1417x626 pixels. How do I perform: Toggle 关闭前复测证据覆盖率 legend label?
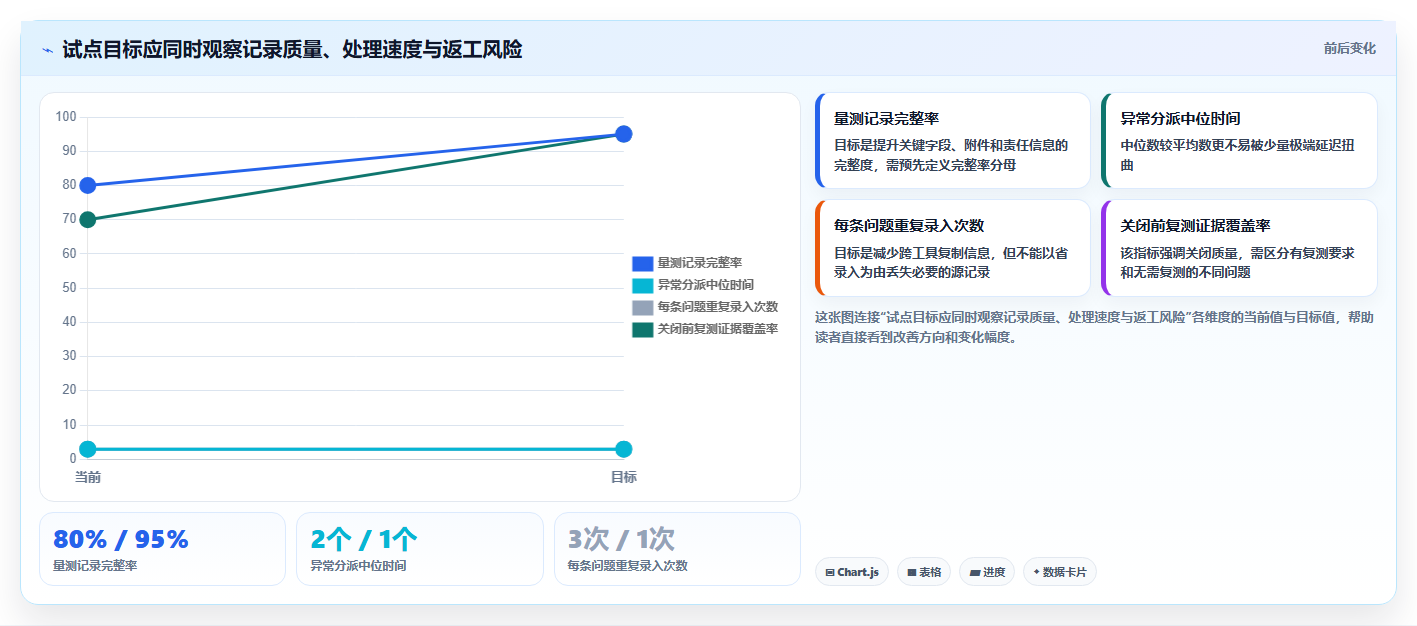pos(717,329)
